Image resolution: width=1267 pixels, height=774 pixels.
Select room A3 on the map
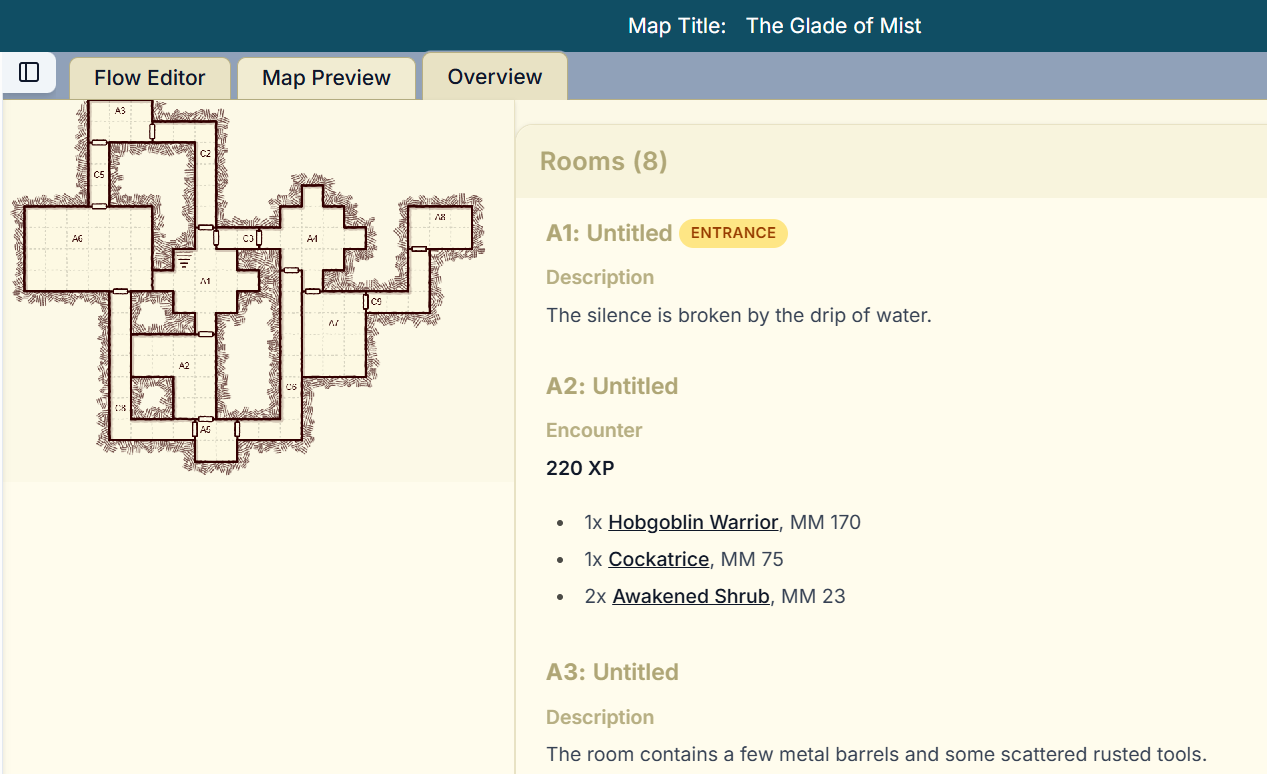119,111
